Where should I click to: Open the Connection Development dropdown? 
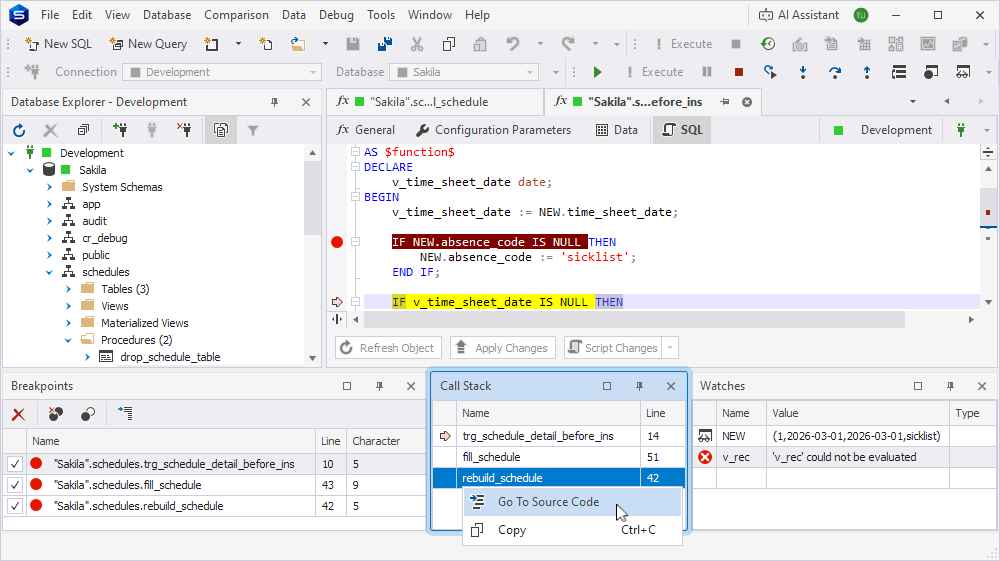[312, 72]
